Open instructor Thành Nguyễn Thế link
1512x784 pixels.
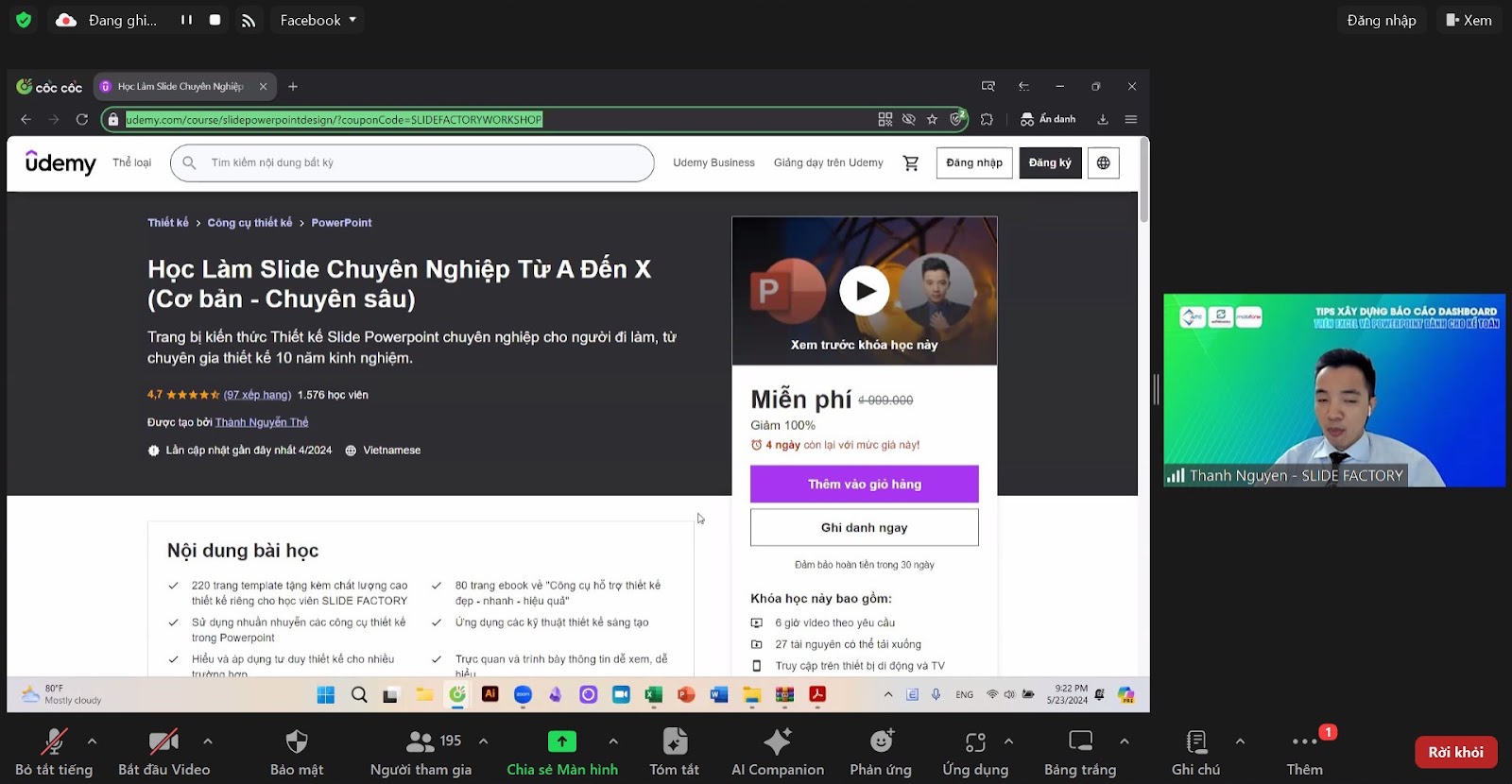[x=262, y=422]
